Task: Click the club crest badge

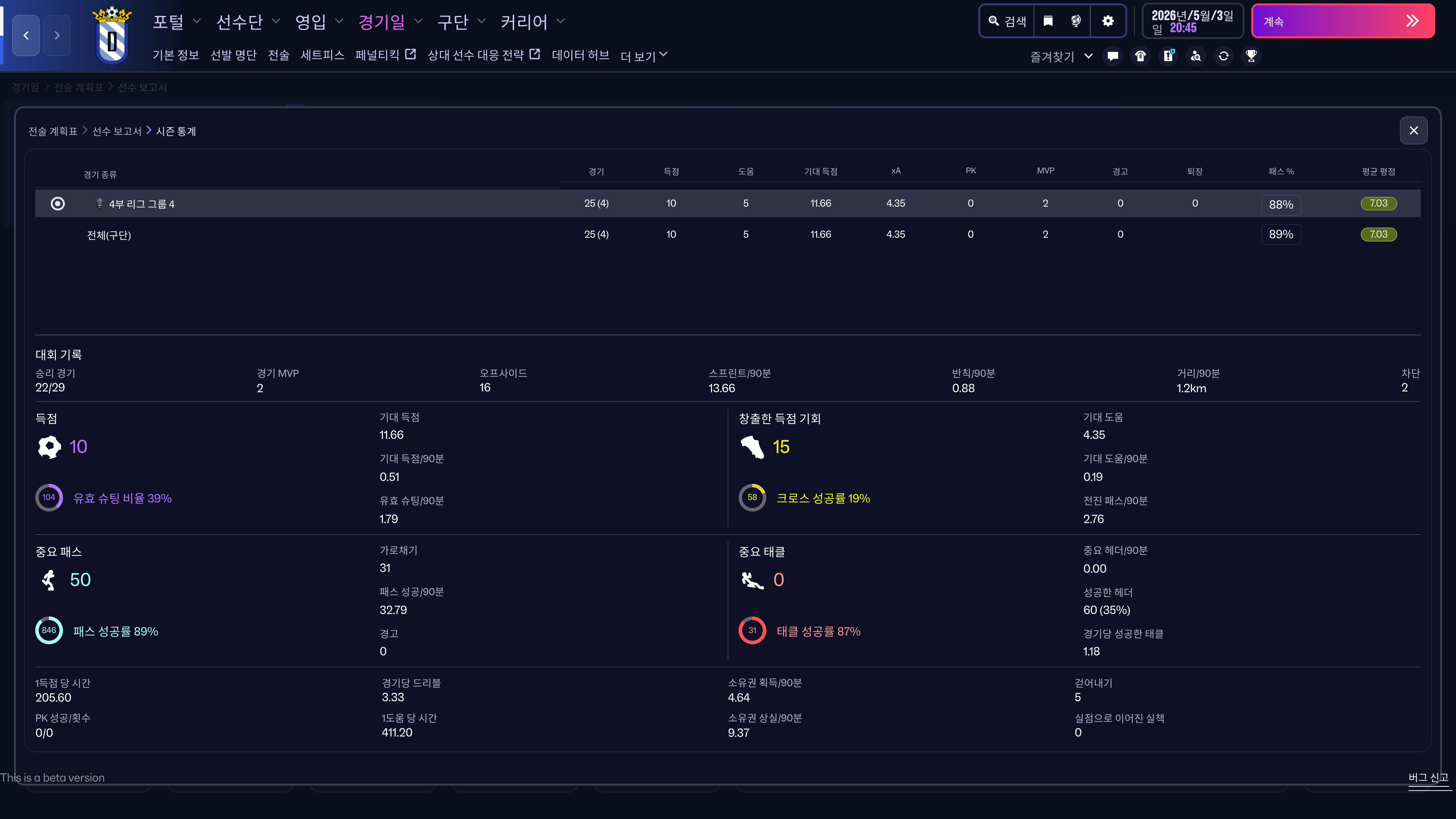Action: pyautogui.click(x=112, y=36)
